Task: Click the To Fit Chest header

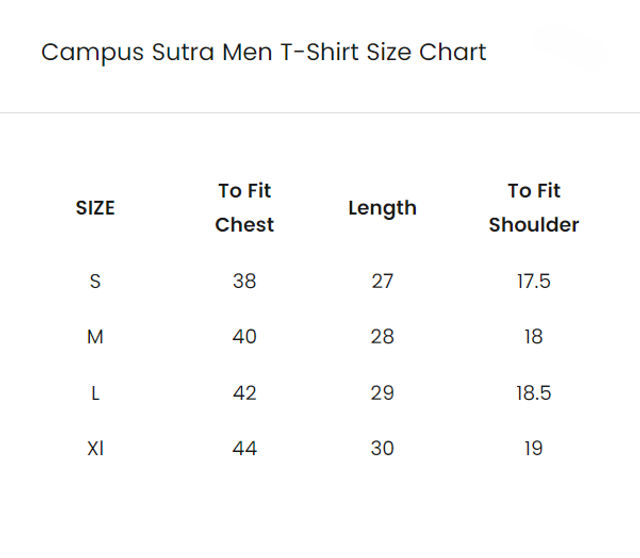Action: [x=244, y=208]
